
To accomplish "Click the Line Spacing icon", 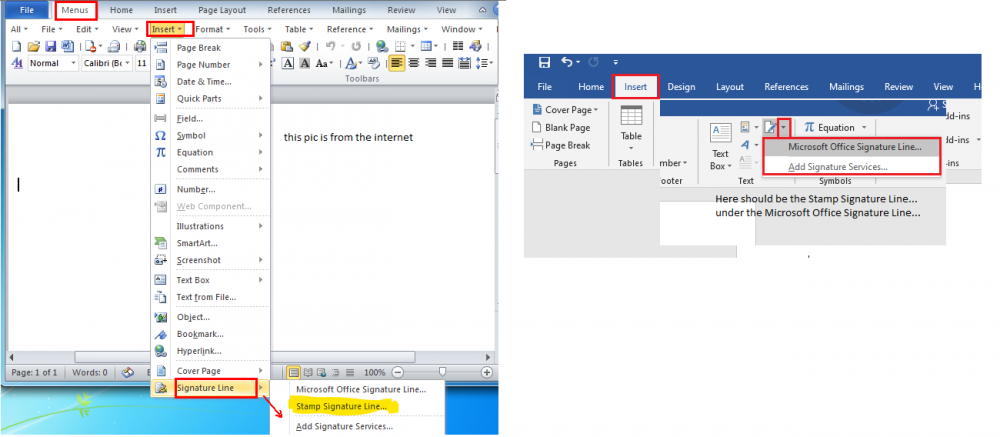I will click(482, 63).
